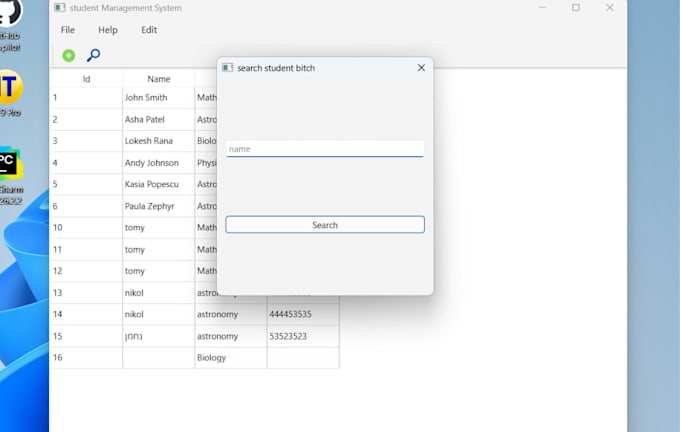
Task: Click the Id cell with value 16
Action: point(86,358)
